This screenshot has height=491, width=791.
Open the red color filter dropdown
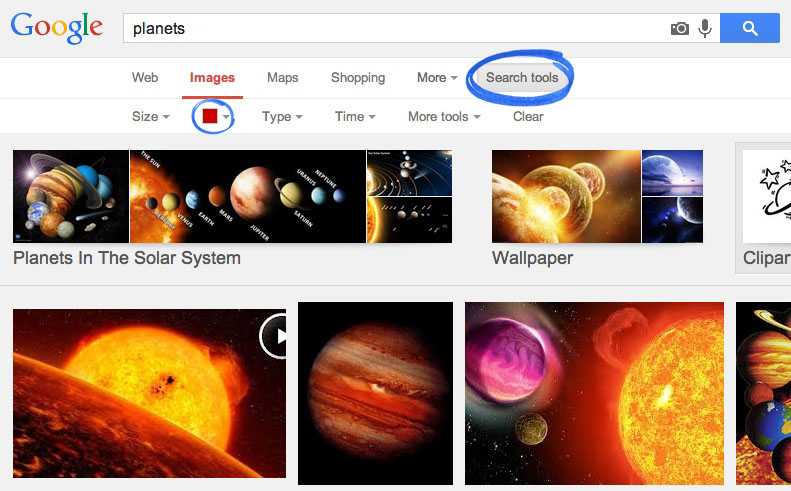click(214, 117)
